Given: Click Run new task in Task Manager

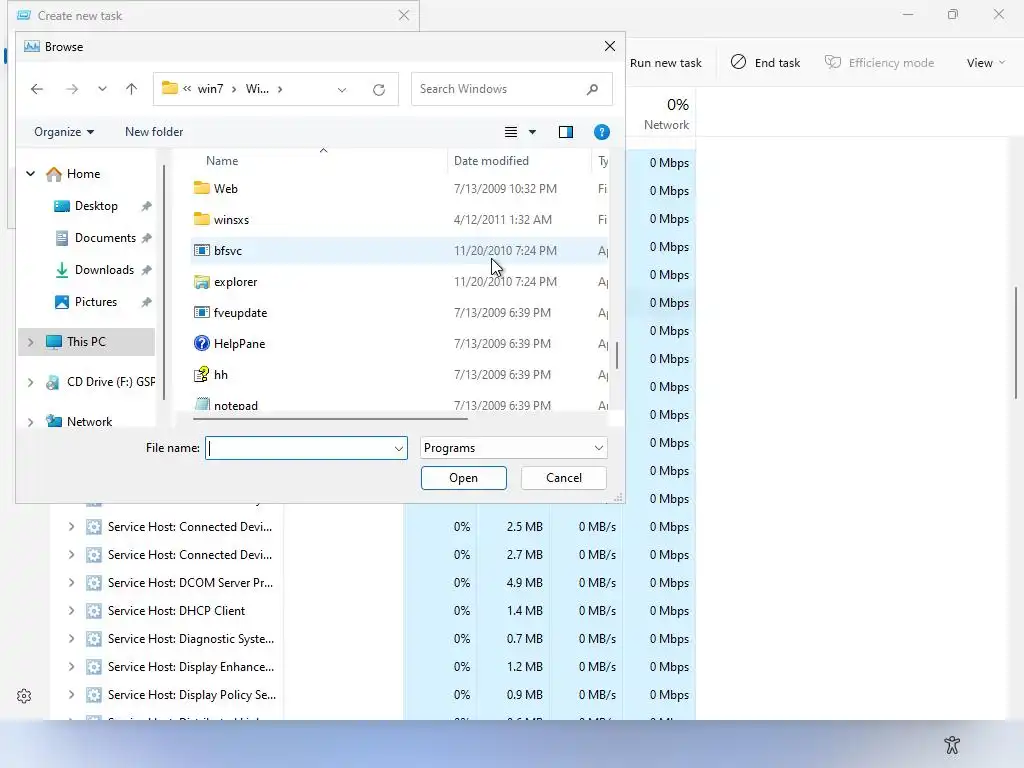Looking at the screenshot, I should point(665,63).
